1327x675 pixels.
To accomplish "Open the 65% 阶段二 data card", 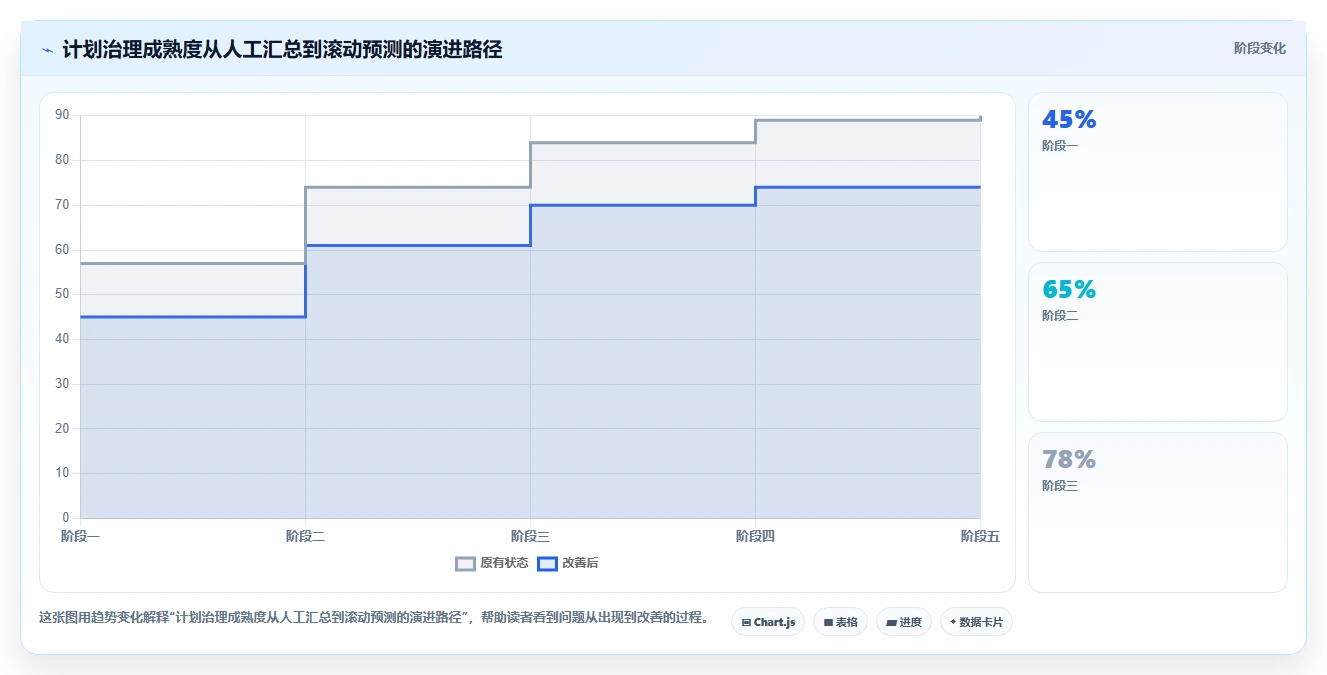I will coord(1157,342).
